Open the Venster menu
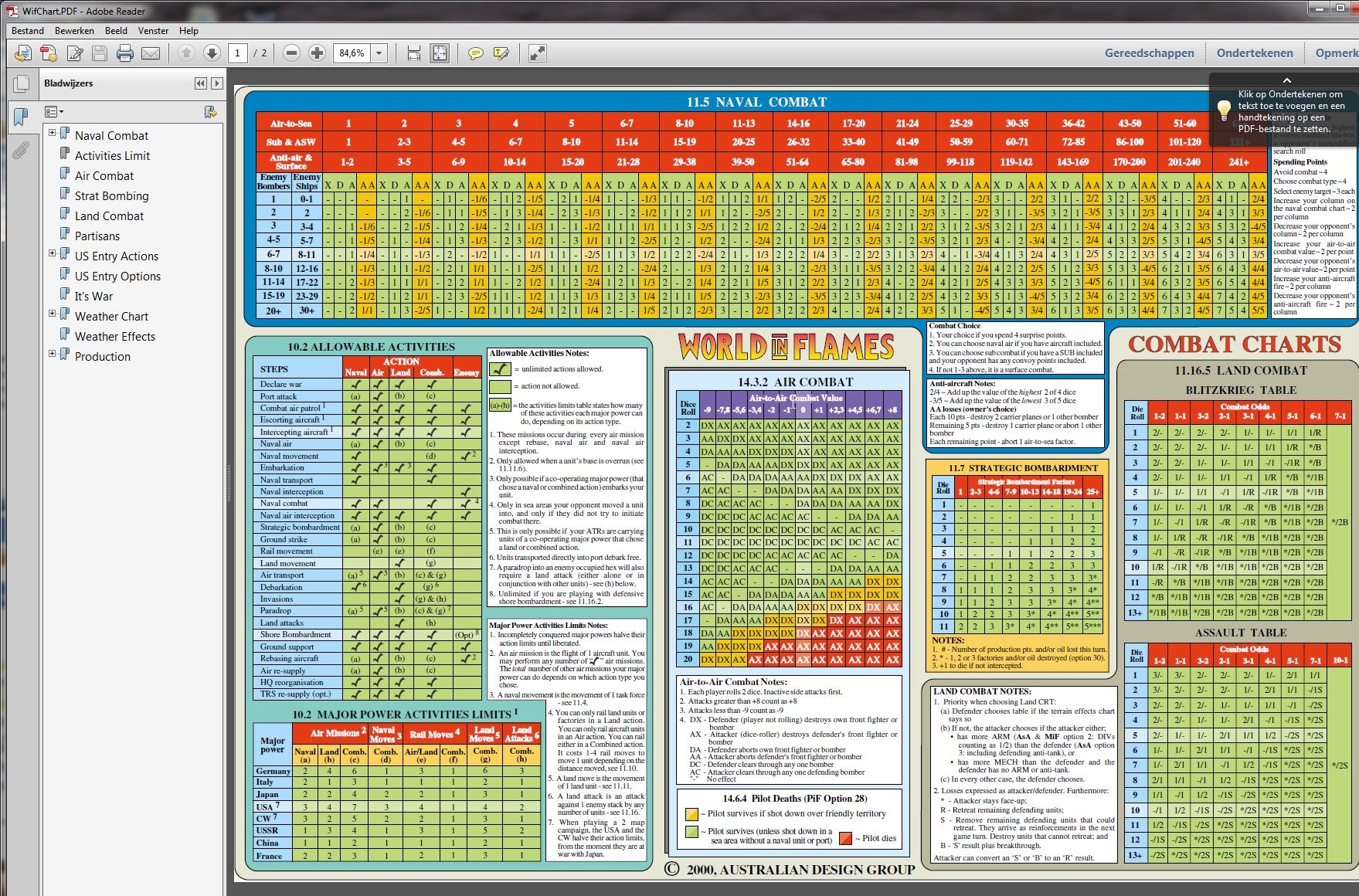The width and height of the screenshot is (1359, 896). point(153,31)
